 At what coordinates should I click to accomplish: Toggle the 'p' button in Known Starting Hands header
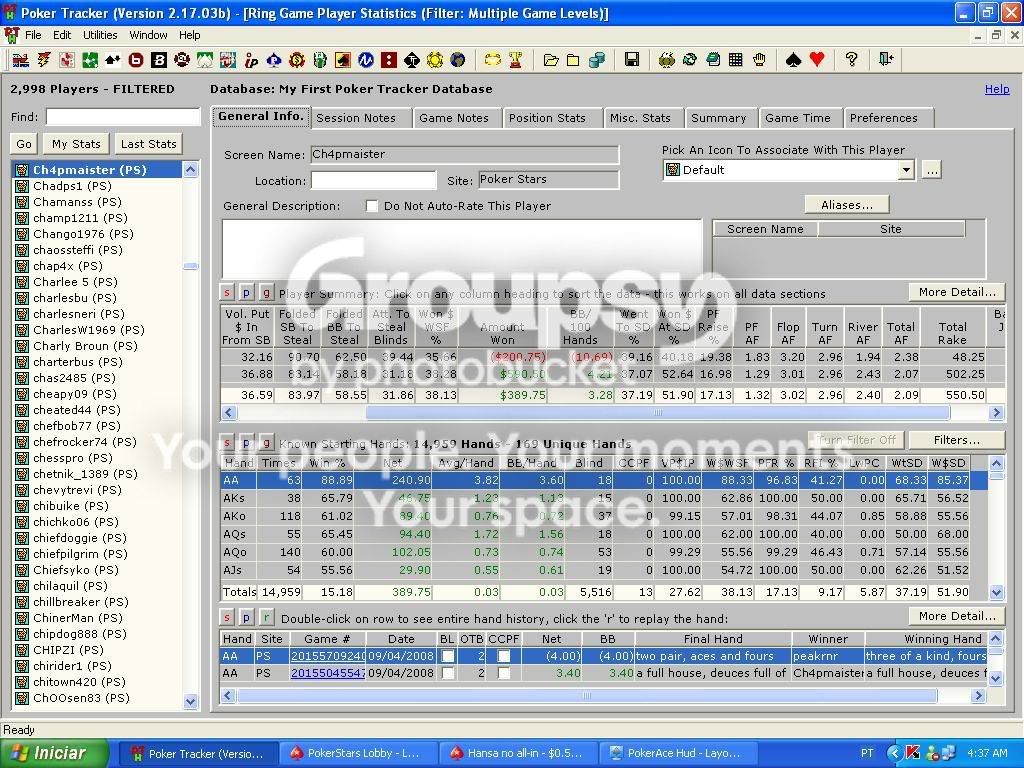coord(247,443)
